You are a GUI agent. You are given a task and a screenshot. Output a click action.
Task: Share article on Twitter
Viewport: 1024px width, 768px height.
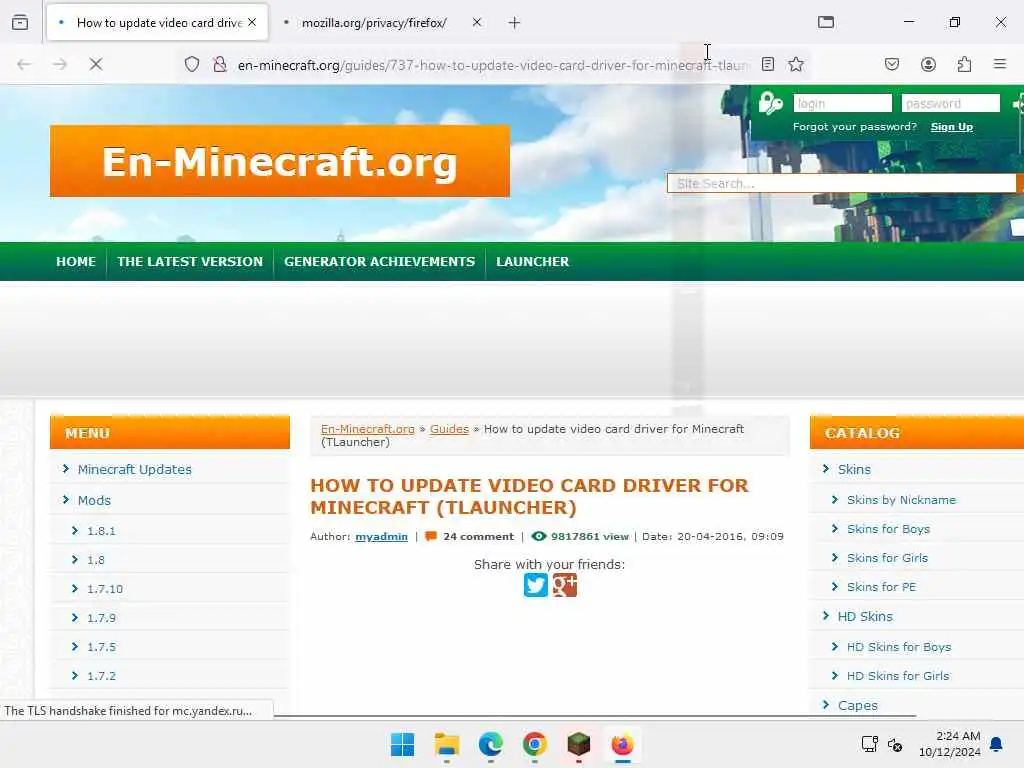pyautogui.click(x=536, y=585)
